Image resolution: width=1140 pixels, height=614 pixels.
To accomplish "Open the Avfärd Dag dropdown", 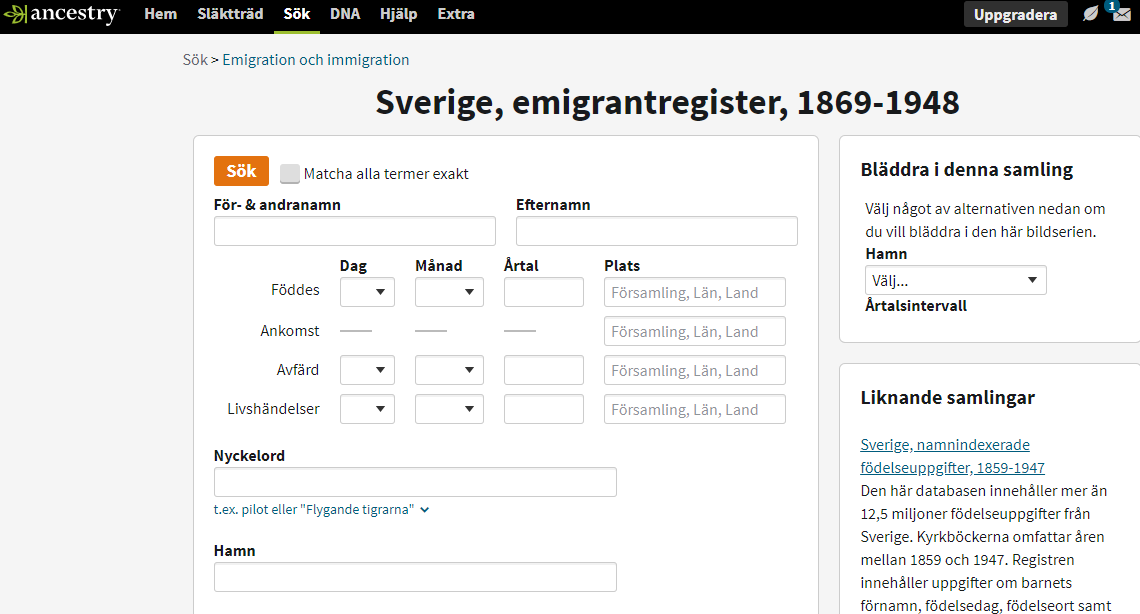I will tap(367, 370).
